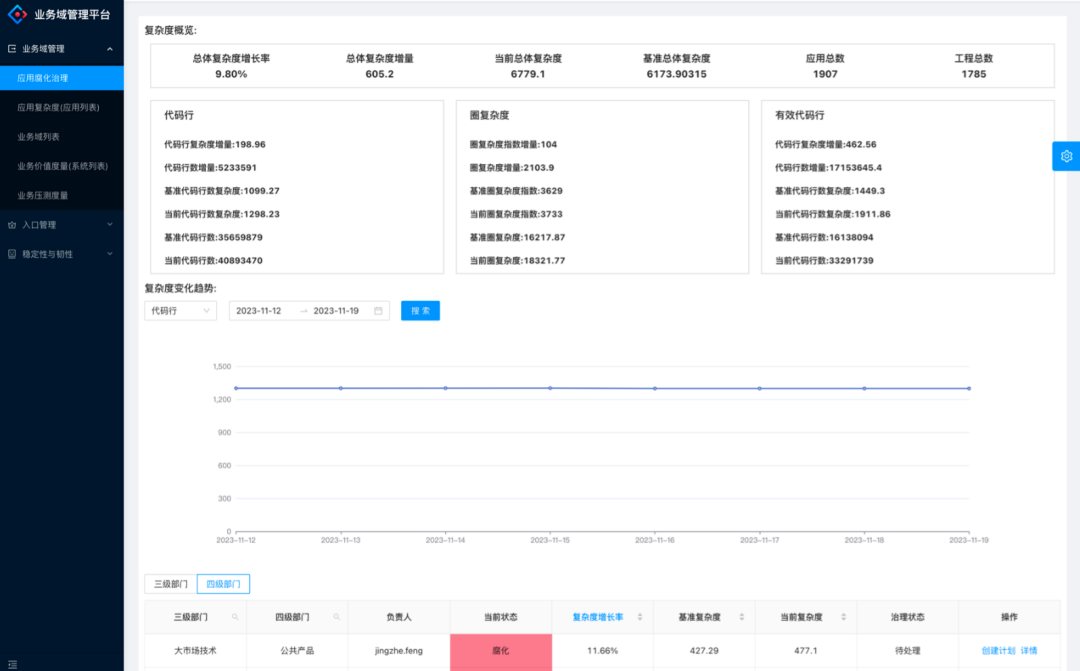
Task: Collapse the 业务域管理 submenu chevron
Action: (x=110, y=49)
